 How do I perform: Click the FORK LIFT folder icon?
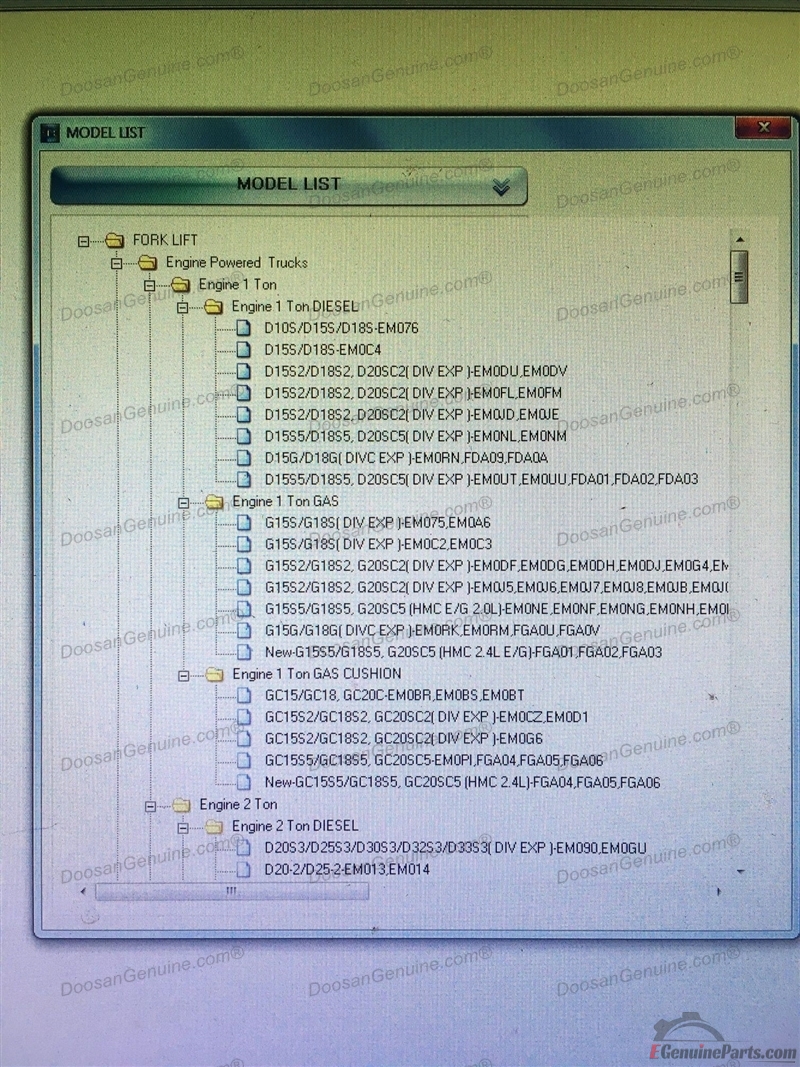[114, 240]
